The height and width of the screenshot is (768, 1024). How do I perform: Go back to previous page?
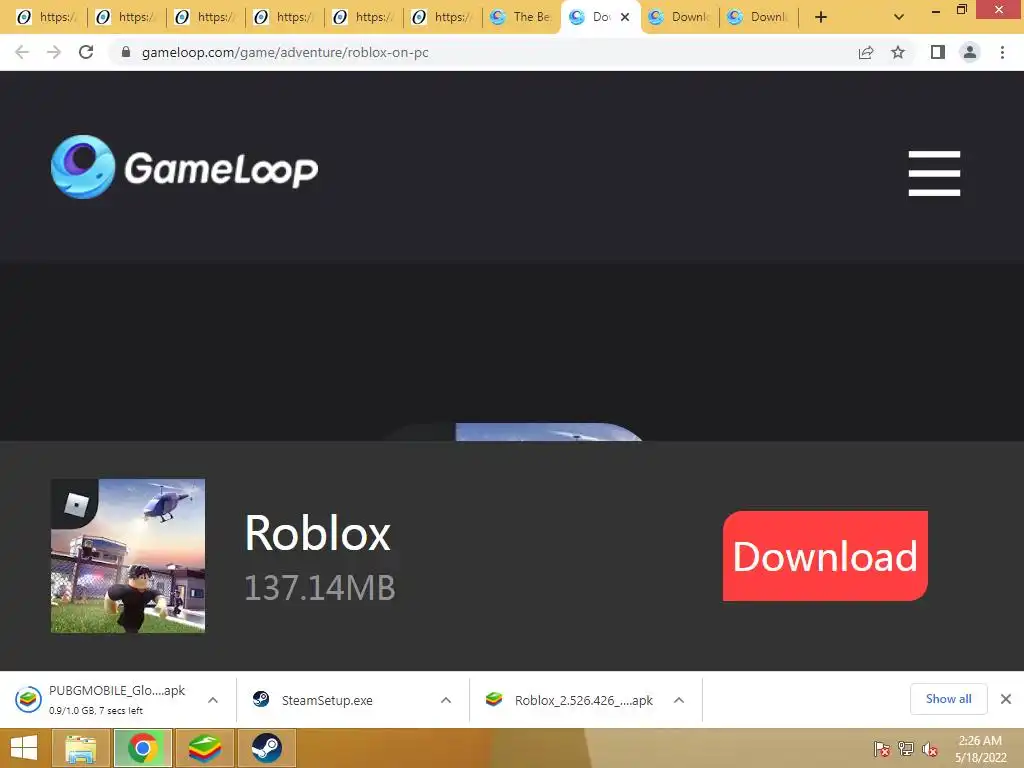pos(22,52)
